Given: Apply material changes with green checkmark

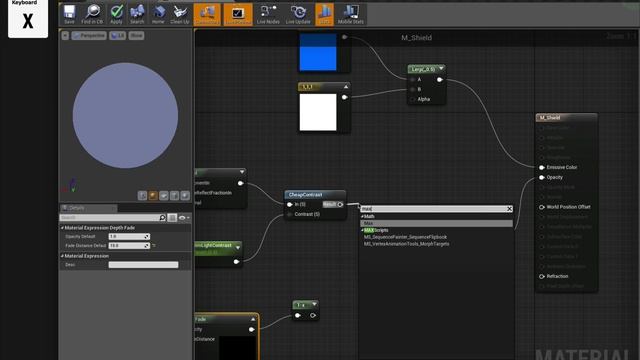Looking at the screenshot, I should 116,14.
